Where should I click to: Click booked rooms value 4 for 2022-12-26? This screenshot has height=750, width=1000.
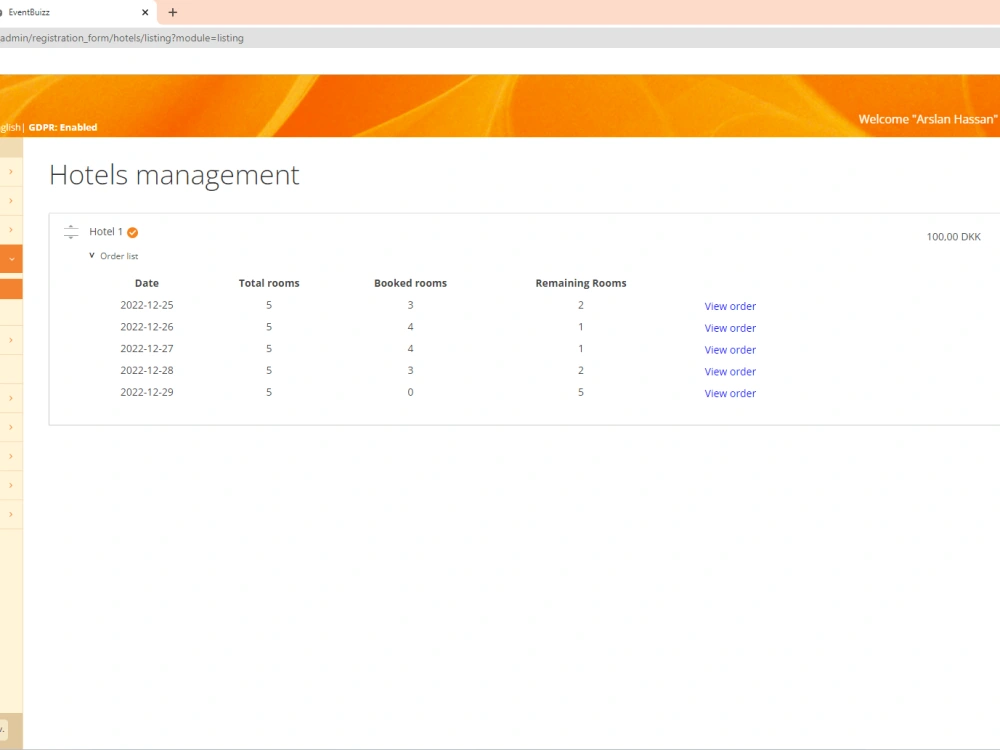coord(410,327)
